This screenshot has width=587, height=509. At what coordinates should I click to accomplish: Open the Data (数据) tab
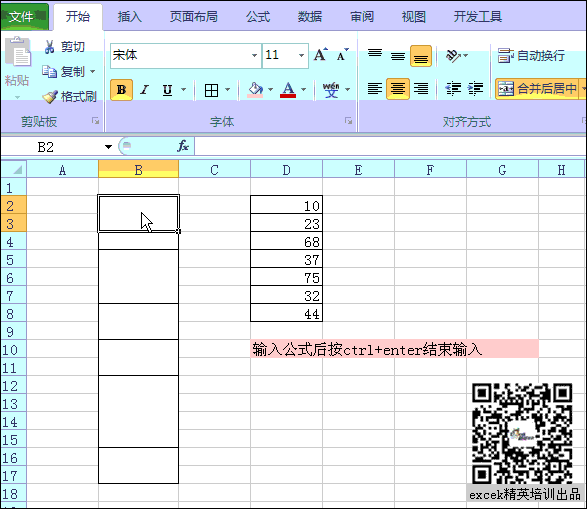[310, 16]
